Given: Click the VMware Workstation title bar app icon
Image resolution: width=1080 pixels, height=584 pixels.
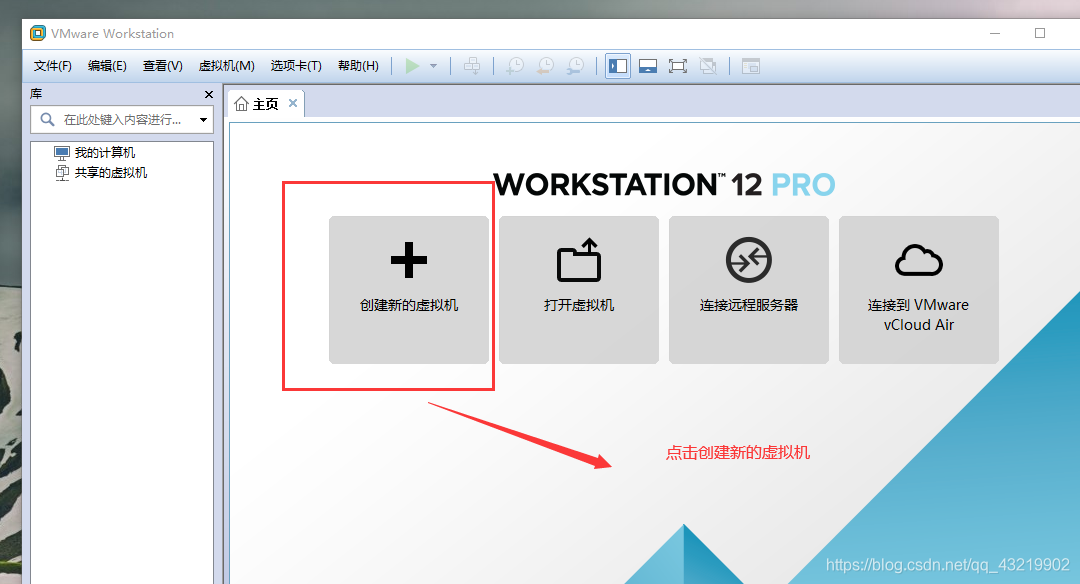Looking at the screenshot, I should [37, 33].
